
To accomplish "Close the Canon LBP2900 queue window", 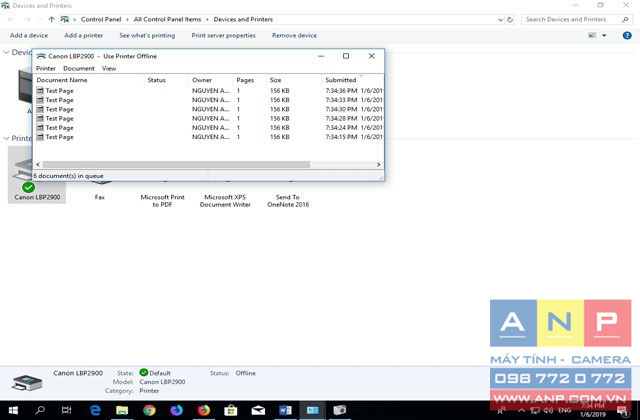I will pos(371,56).
